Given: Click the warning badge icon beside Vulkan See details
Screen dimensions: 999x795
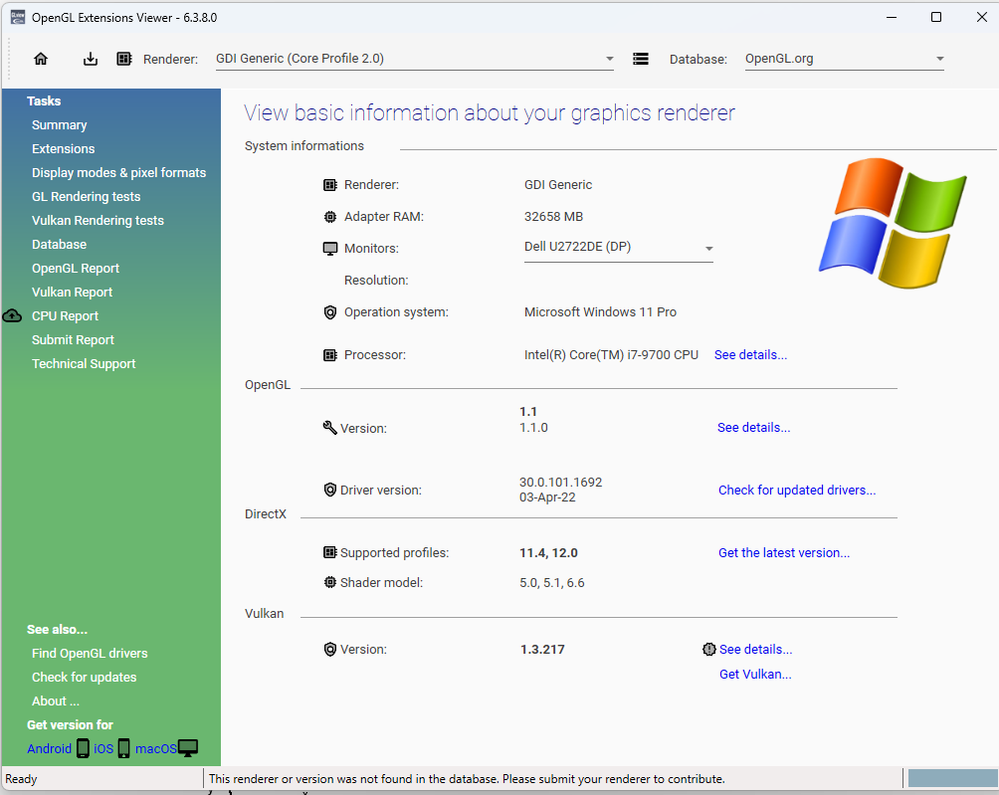Looking at the screenshot, I should pyautogui.click(x=709, y=649).
